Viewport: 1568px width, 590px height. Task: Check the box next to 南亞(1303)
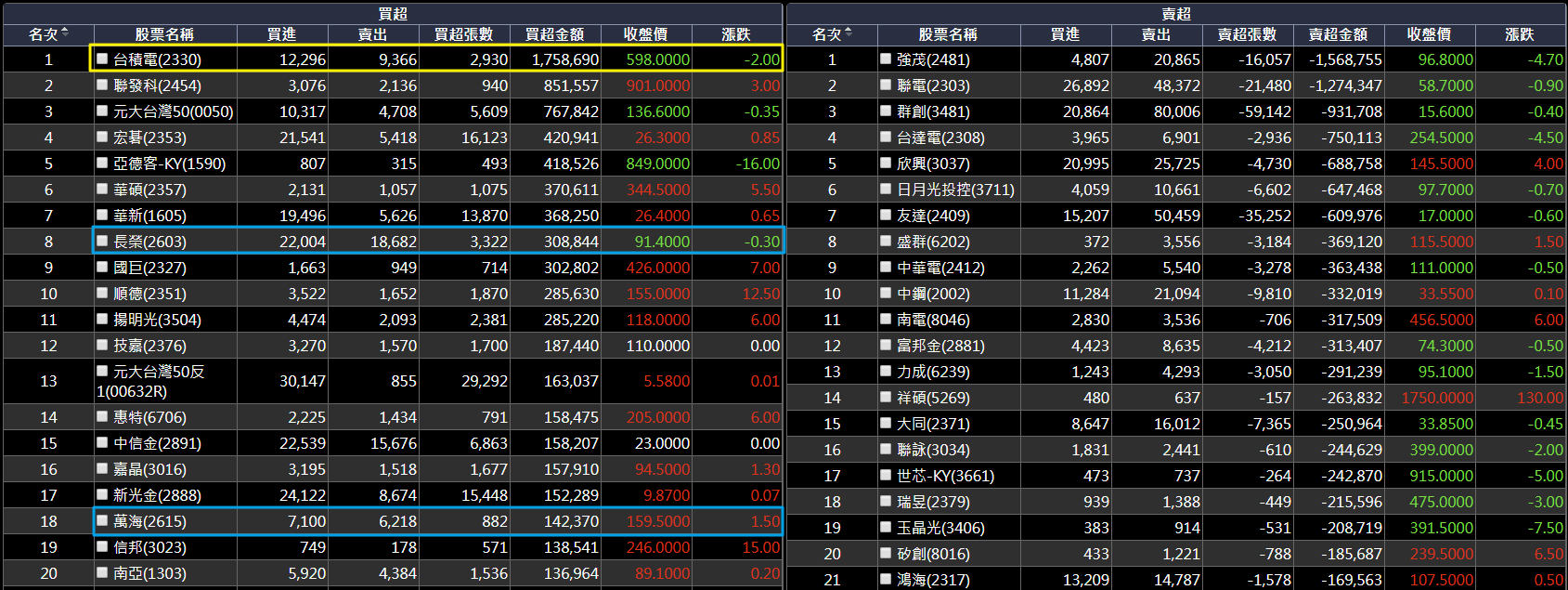coord(103,573)
